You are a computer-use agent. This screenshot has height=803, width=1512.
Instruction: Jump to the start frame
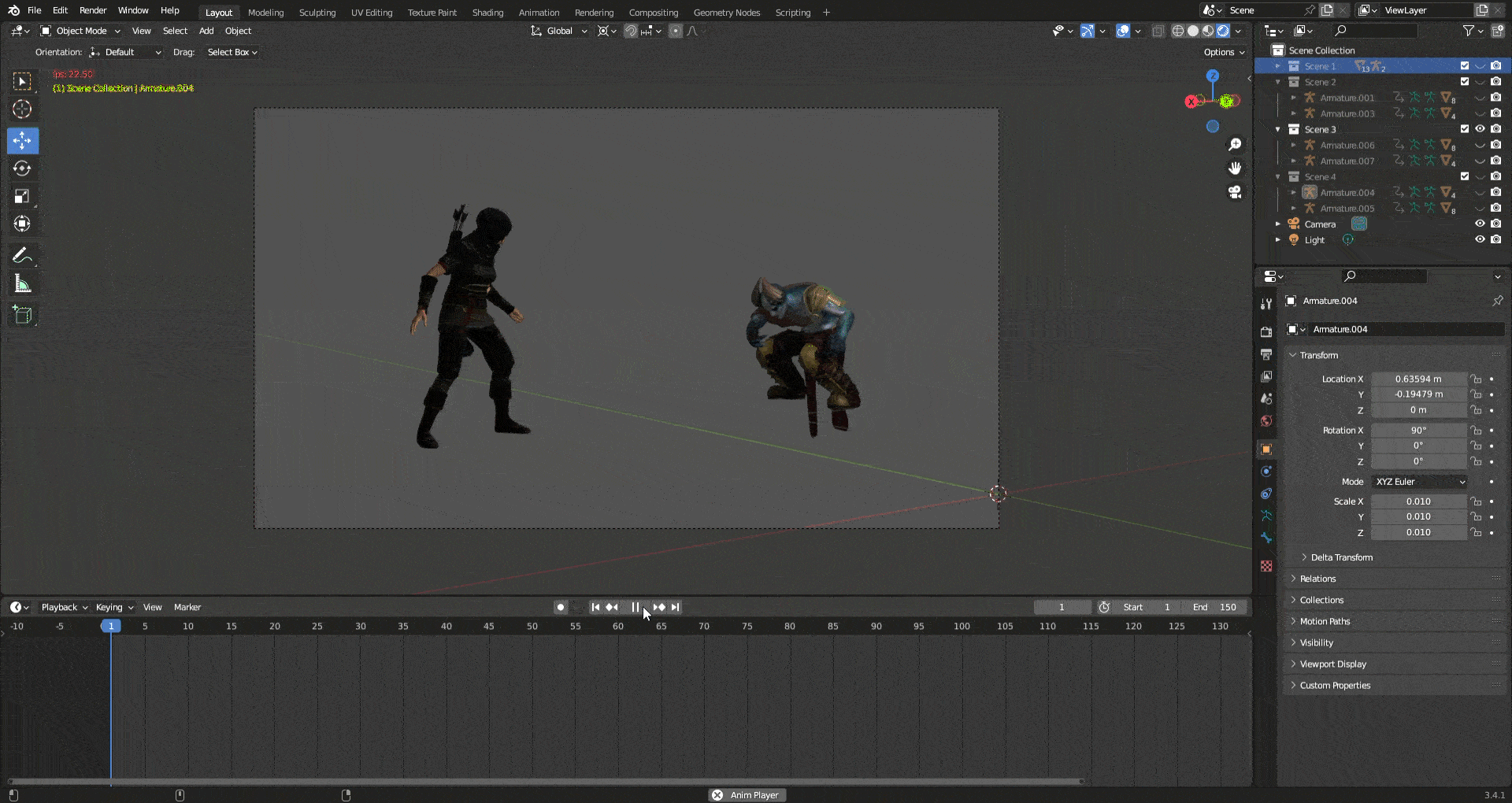[595, 607]
